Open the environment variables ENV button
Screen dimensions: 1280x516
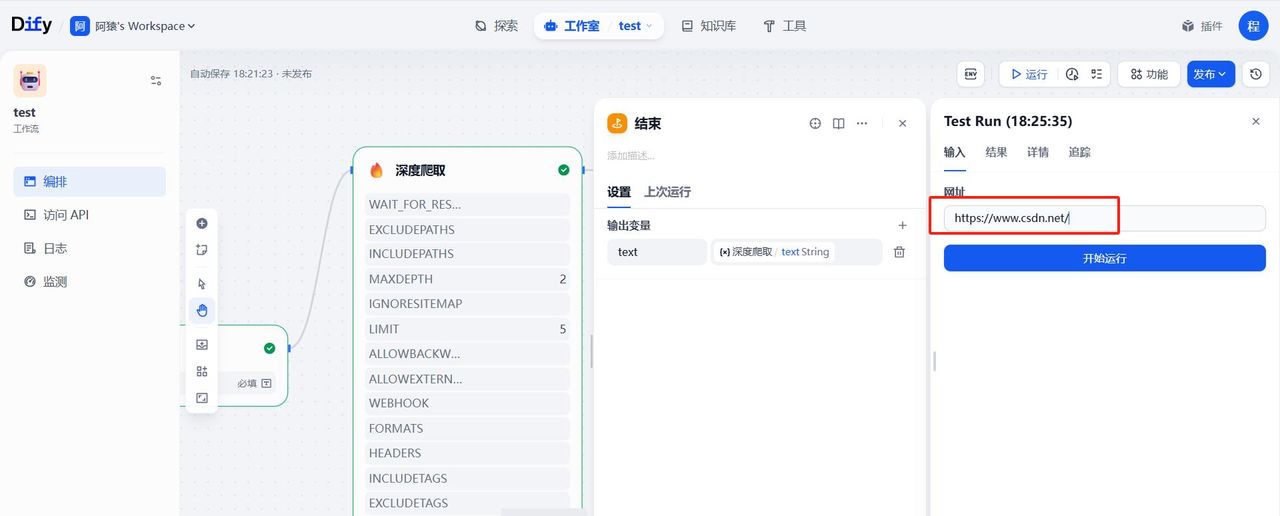point(970,74)
